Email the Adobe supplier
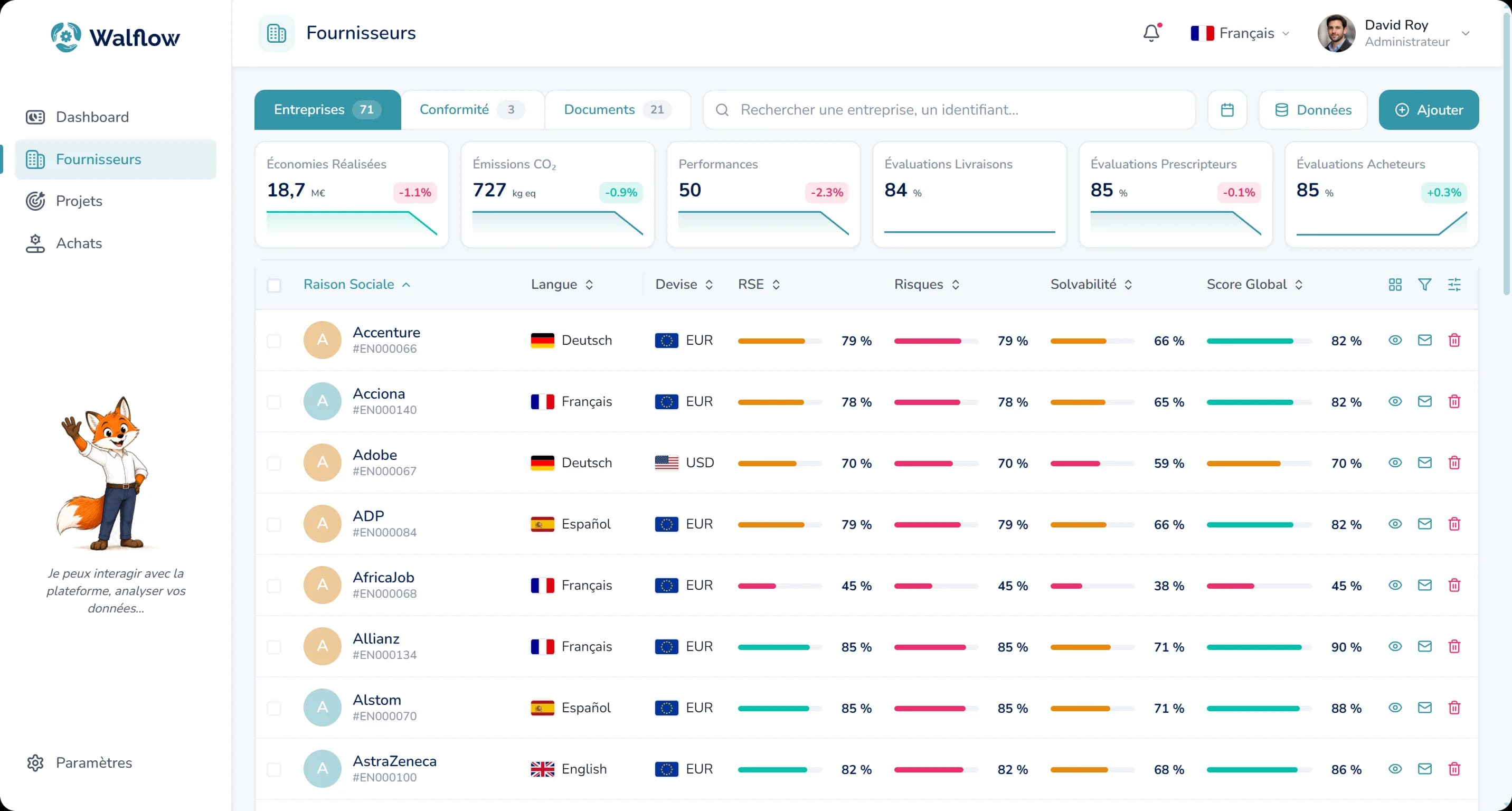The height and width of the screenshot is (811, 1512). [1424, 463]
